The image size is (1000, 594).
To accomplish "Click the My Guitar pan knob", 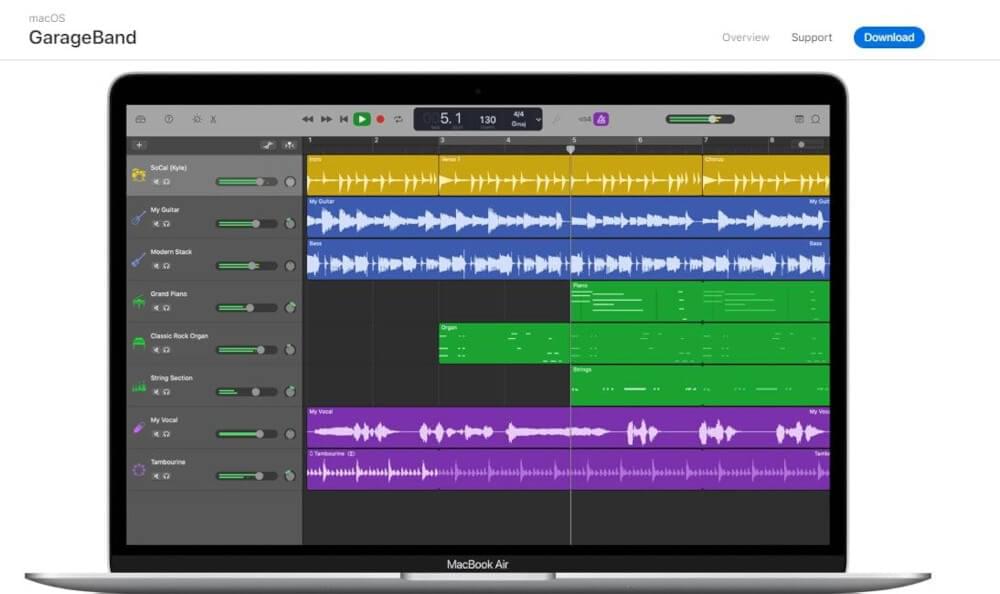I will [290, 223].
